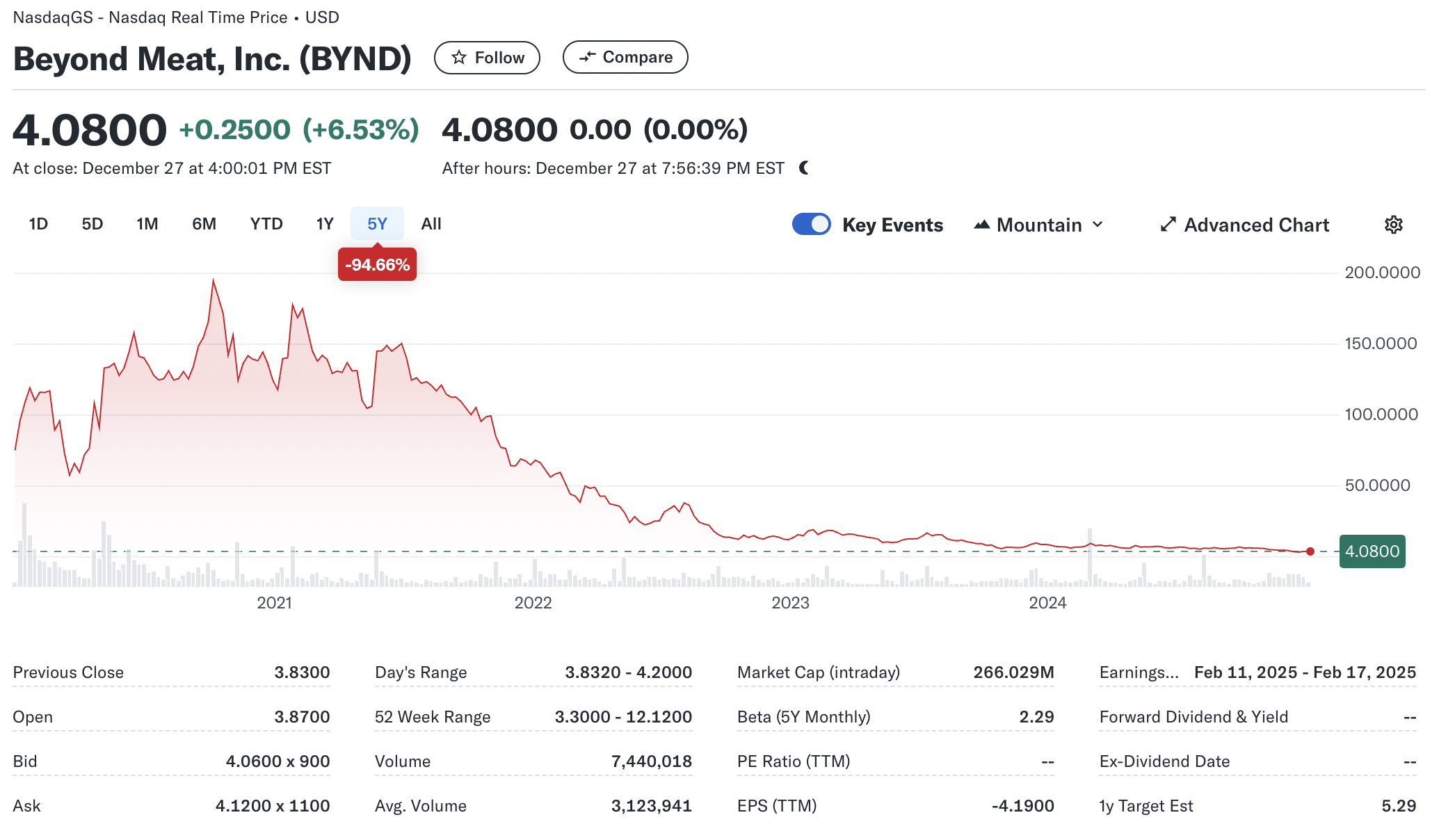Image resolution: width=1455 pixels, height=840 pixels.
Task: Click the PE Ratio (TTM) label
Action: click(x=794, y=761)
